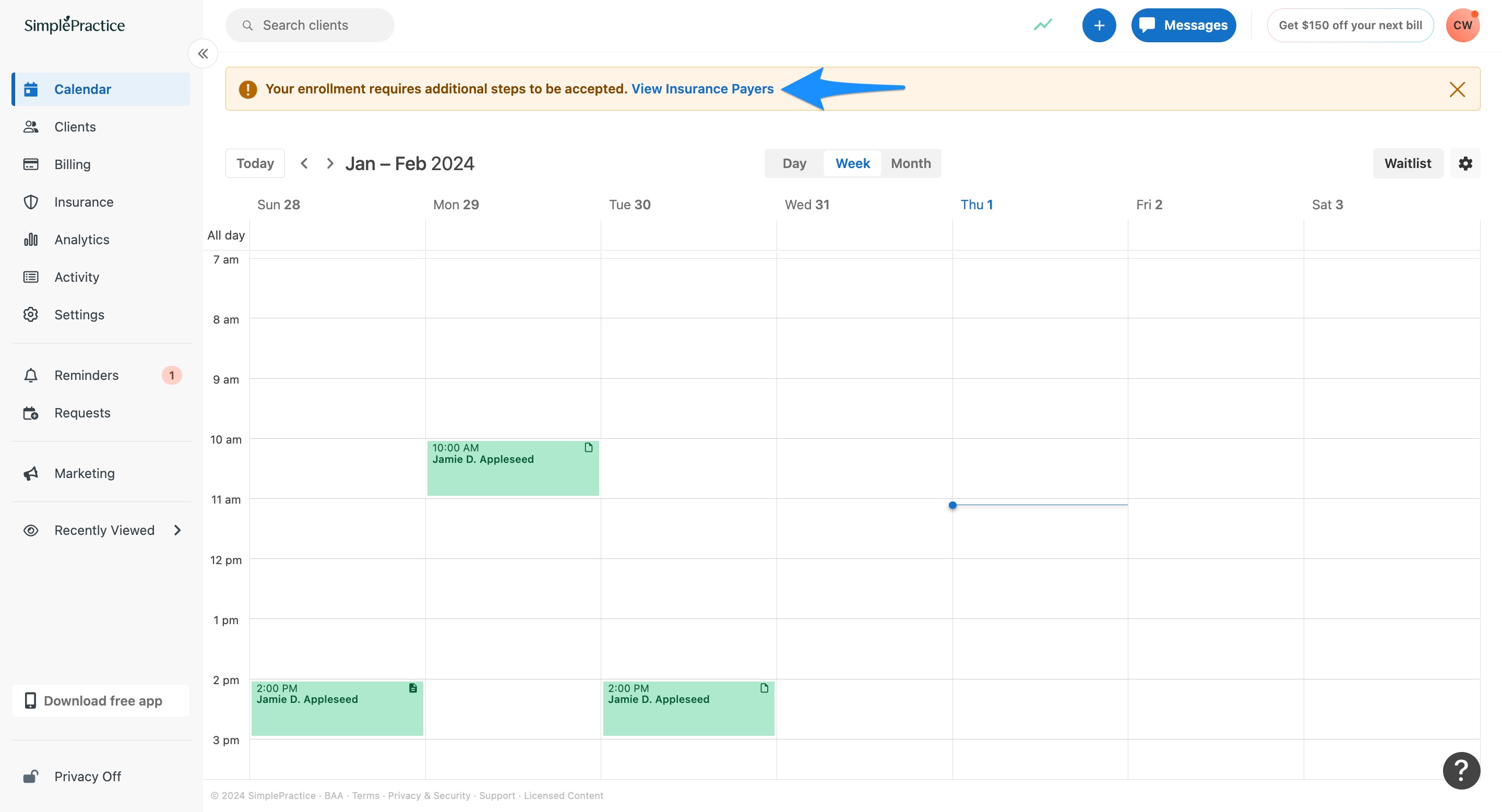
Task: Open calendar settings gear icon
Action: tap(1465, 163)
